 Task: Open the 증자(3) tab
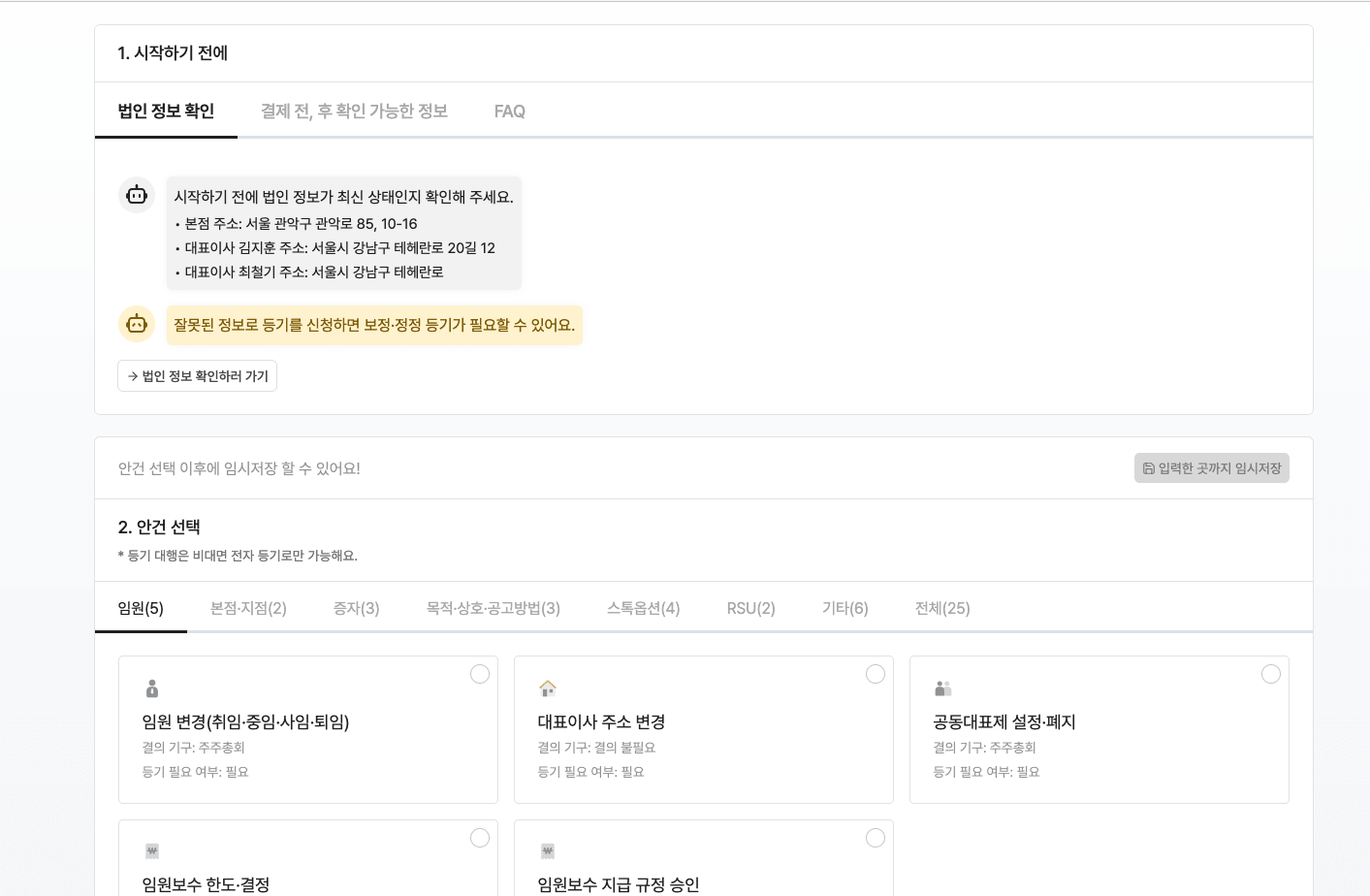(x=357, y=608)
